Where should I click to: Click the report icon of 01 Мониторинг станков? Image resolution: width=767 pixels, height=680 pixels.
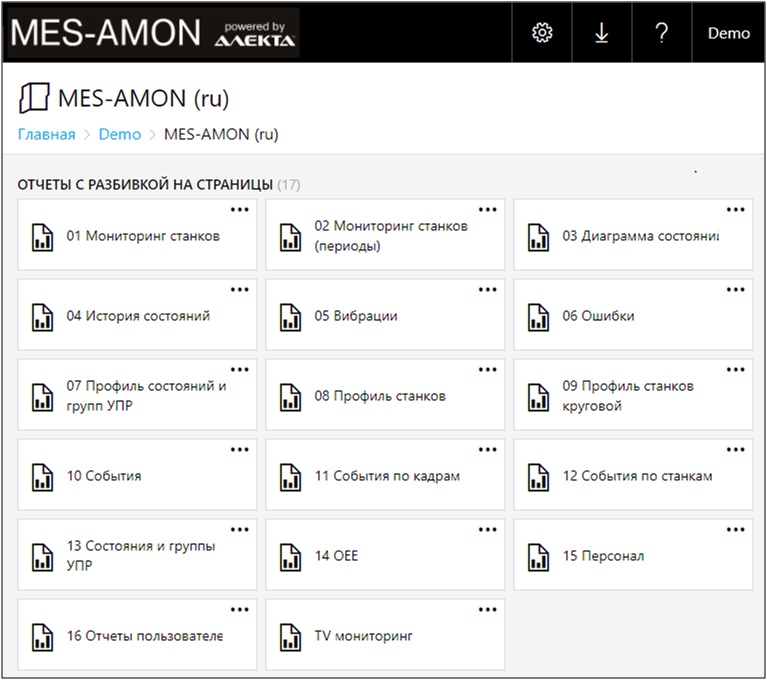[x=43, y=237]
